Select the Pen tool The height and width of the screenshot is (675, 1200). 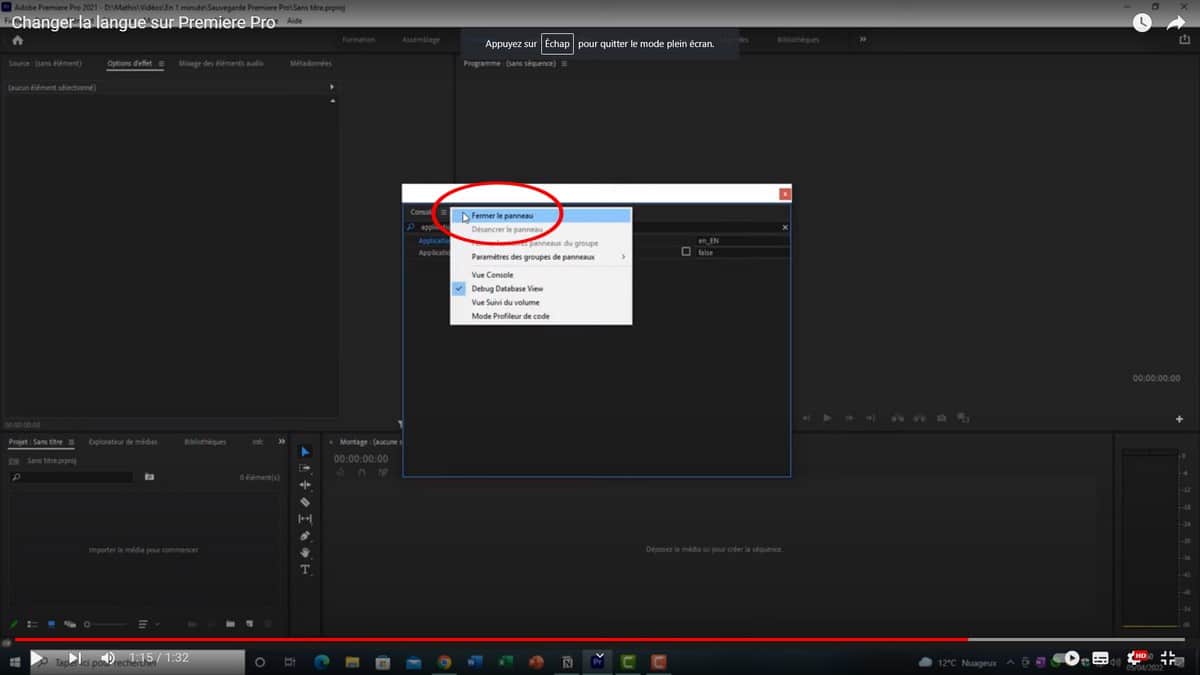[x=306, y=536]
